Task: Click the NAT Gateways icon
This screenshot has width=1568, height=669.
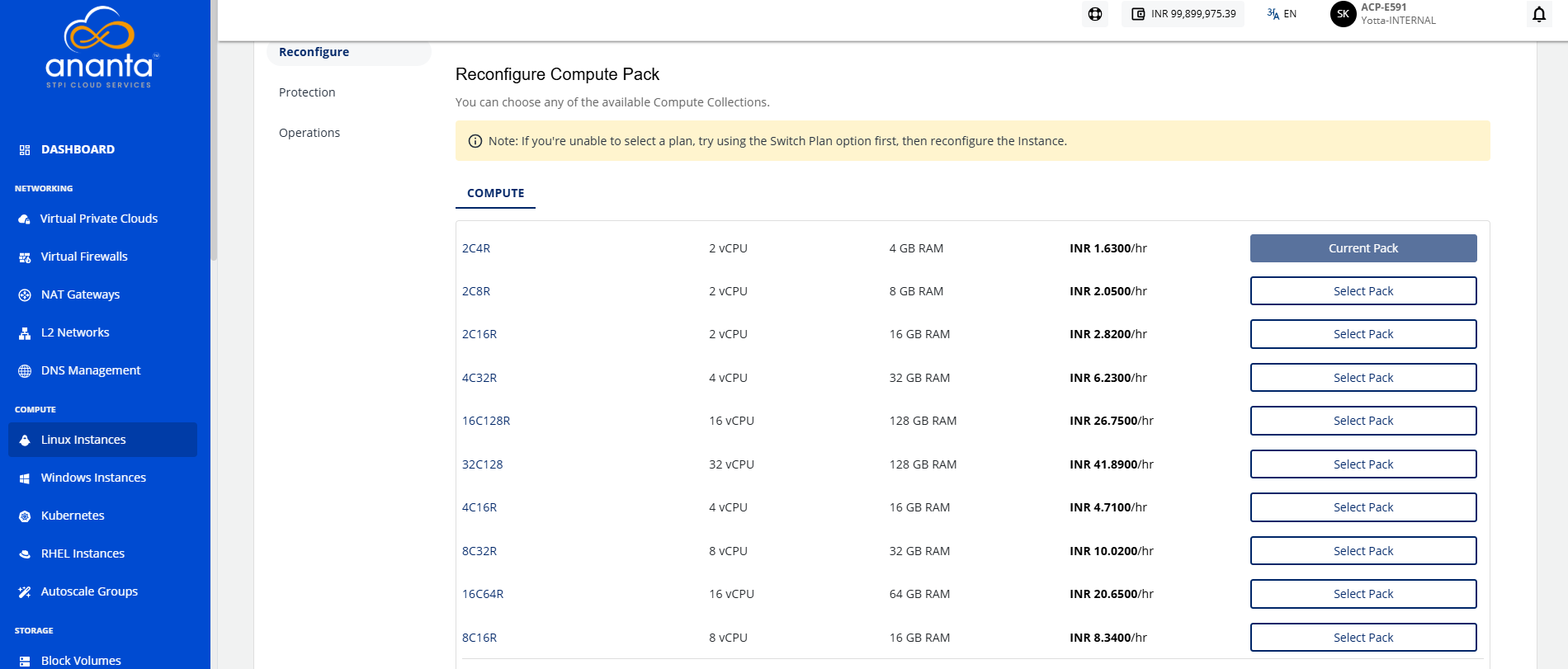Action: pyautogui.click(x=25, y=295)
